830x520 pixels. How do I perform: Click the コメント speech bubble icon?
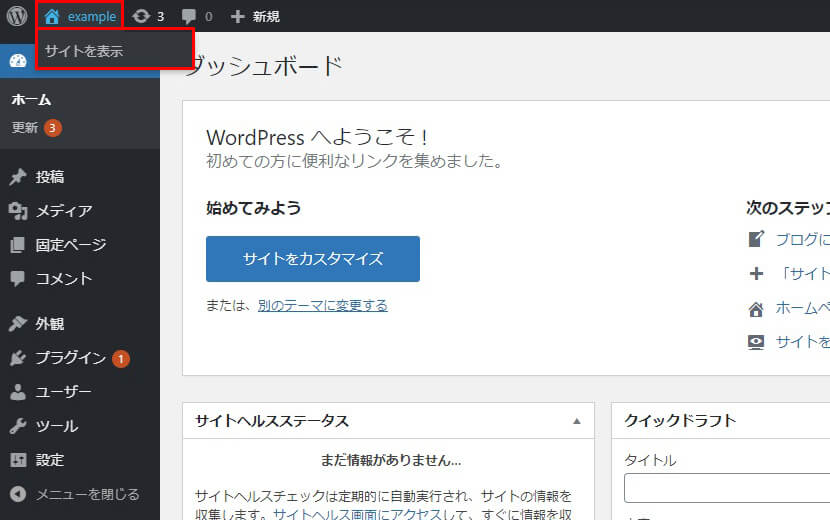coord(17,279)
